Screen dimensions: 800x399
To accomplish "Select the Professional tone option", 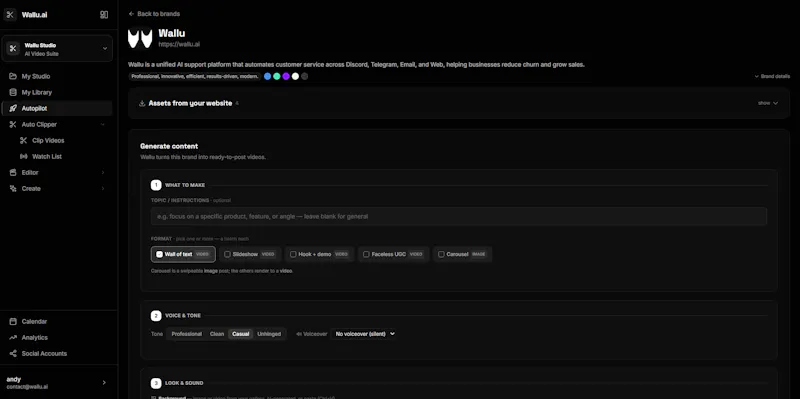I will point(187,334).
